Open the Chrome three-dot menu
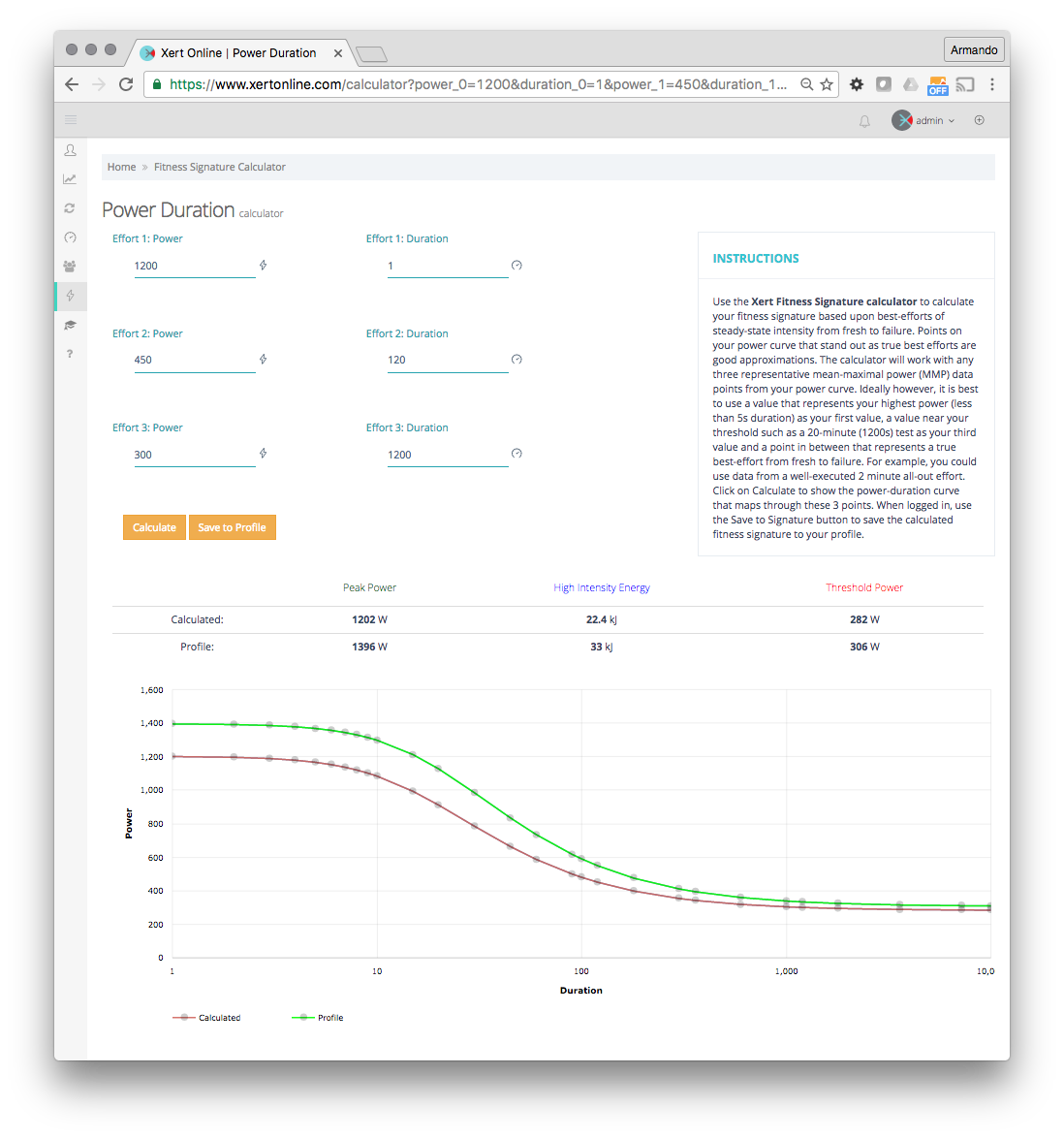The image size is (1064, 1138). tap(991, 84)
